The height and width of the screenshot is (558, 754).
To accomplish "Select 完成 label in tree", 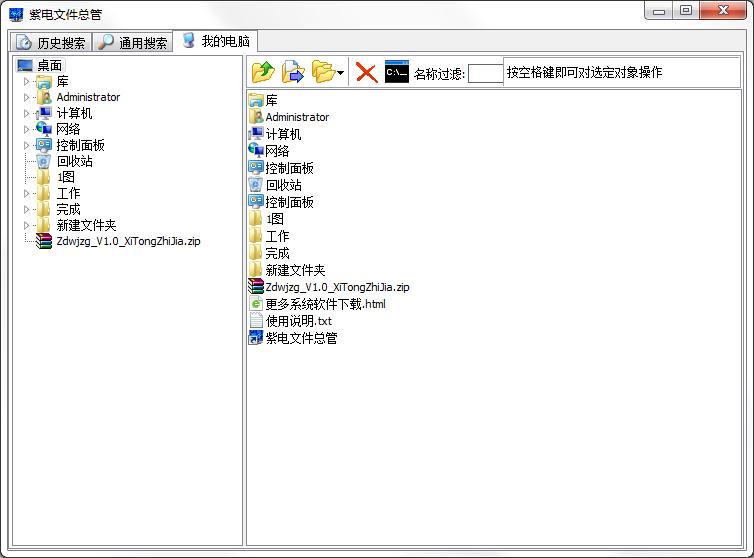I will [68, 209].
